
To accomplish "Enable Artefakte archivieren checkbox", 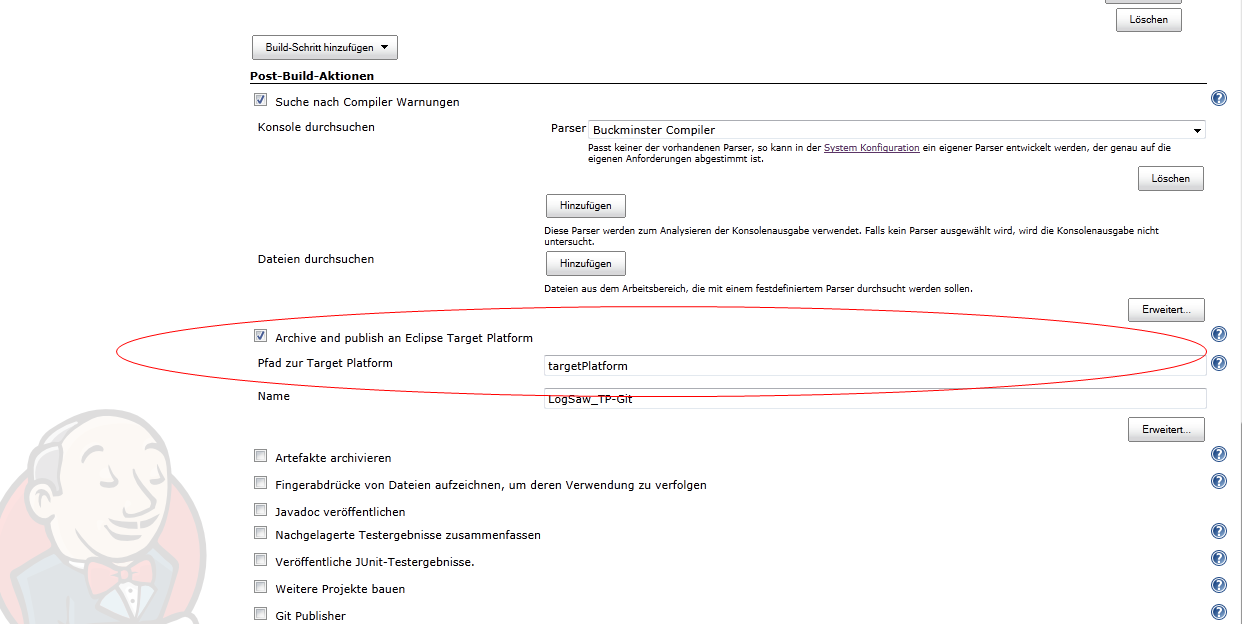I will (261, 456).
